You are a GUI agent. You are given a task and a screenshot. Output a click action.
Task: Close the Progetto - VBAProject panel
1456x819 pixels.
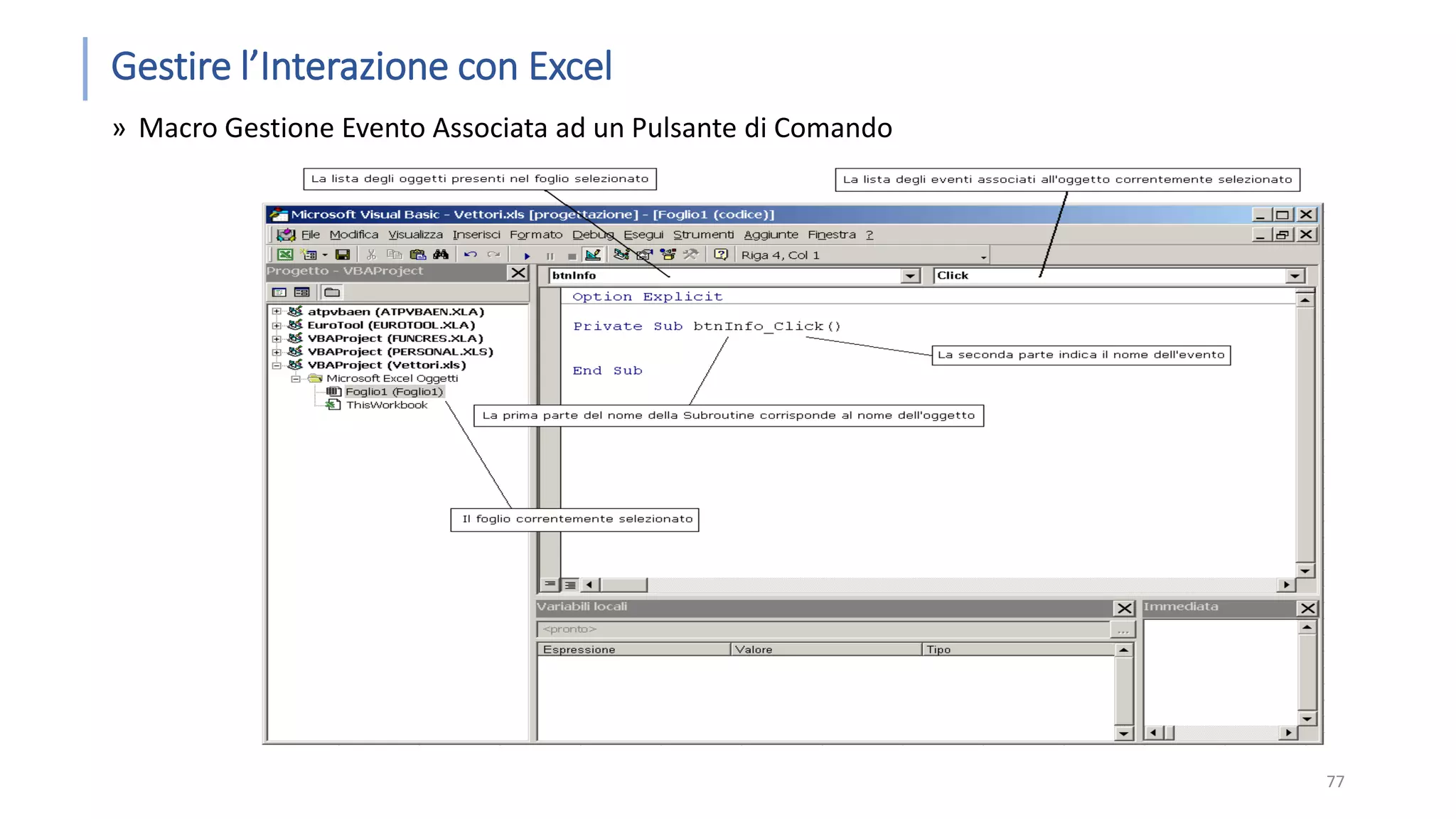click(x=518, y=273)
